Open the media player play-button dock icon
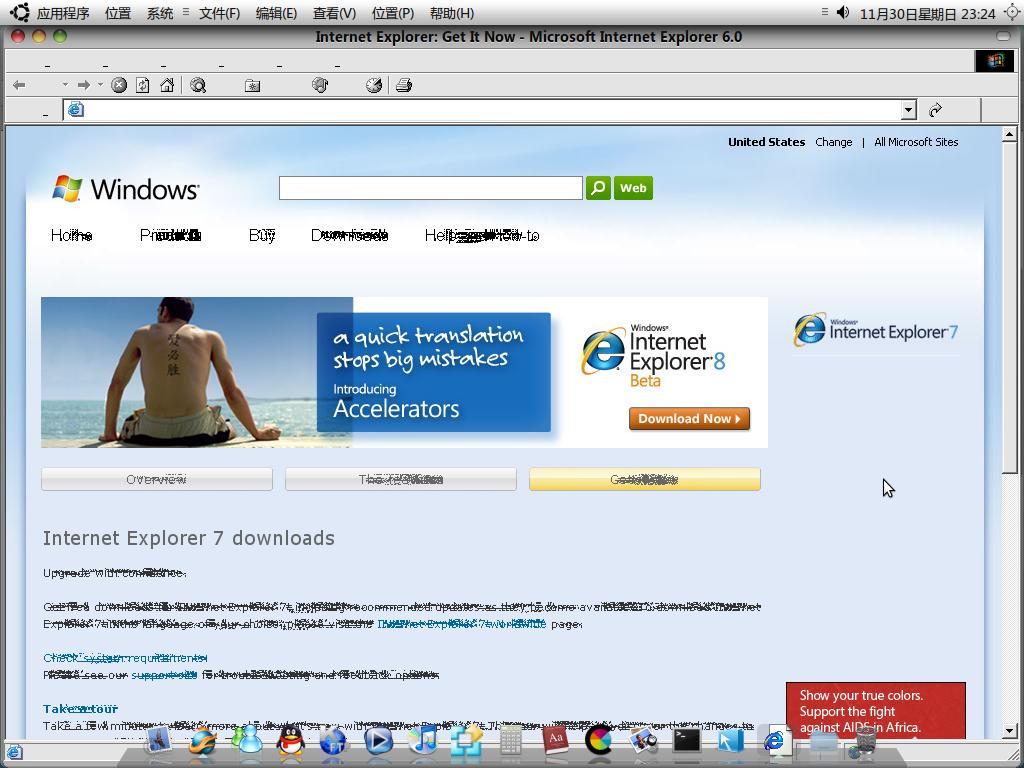1024x768 pixels. [378, 741]
